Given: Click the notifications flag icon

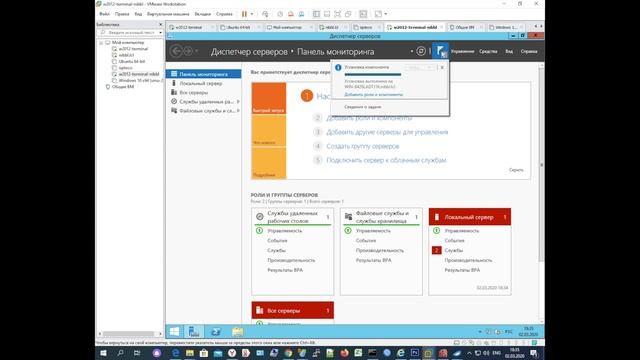Looking at the screenshot, I should pyautogui.click(x=440, y=51).
